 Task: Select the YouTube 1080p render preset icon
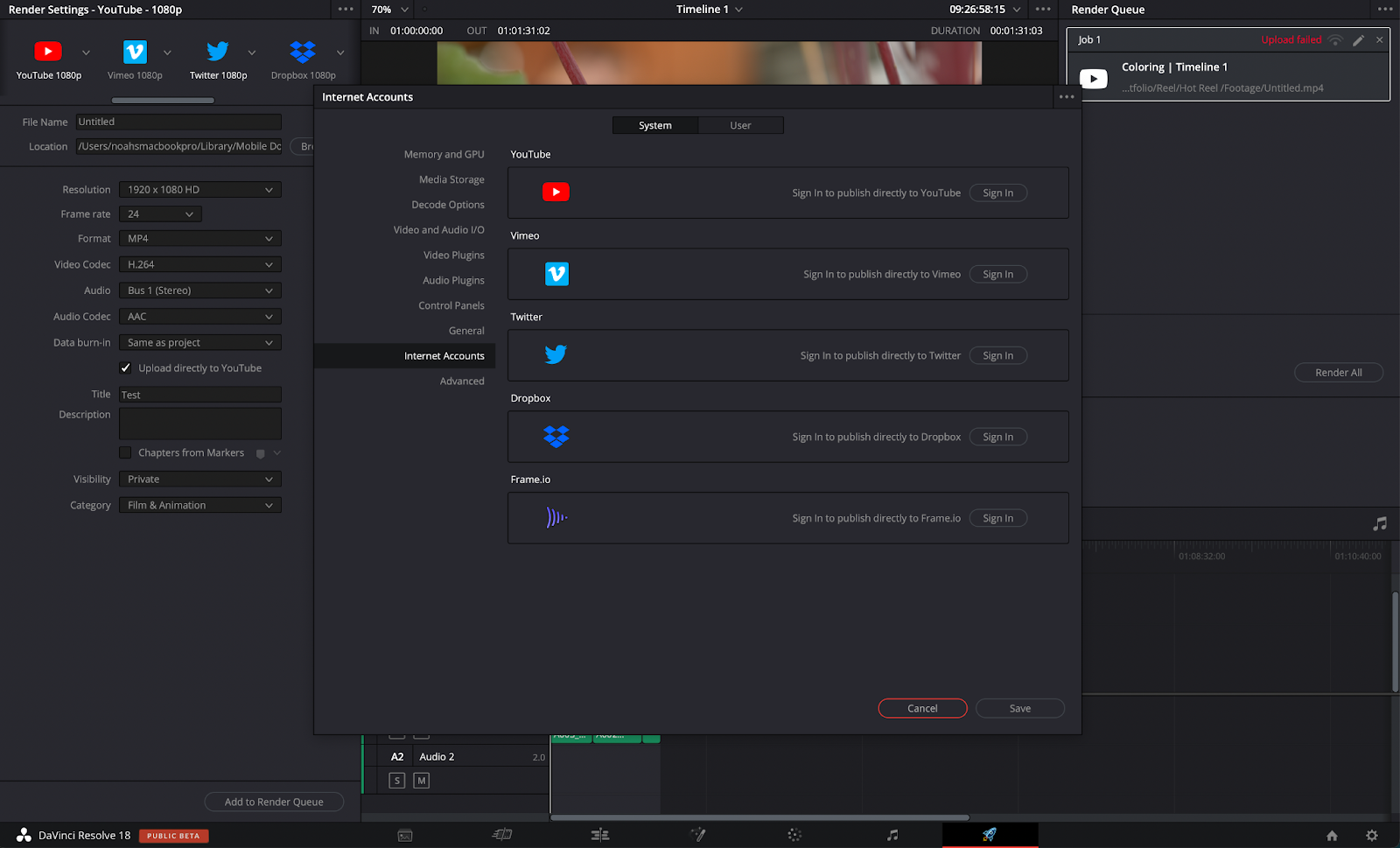tap(48, 52)
